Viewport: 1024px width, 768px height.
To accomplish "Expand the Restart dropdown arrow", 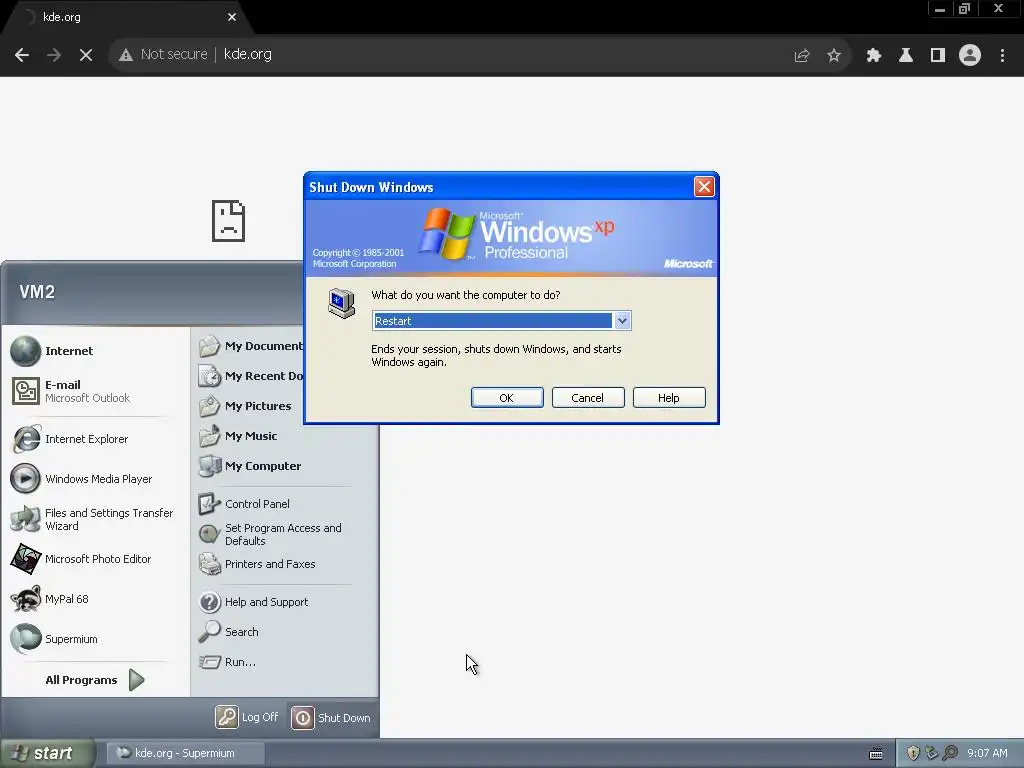I will (x=622, y=321).
